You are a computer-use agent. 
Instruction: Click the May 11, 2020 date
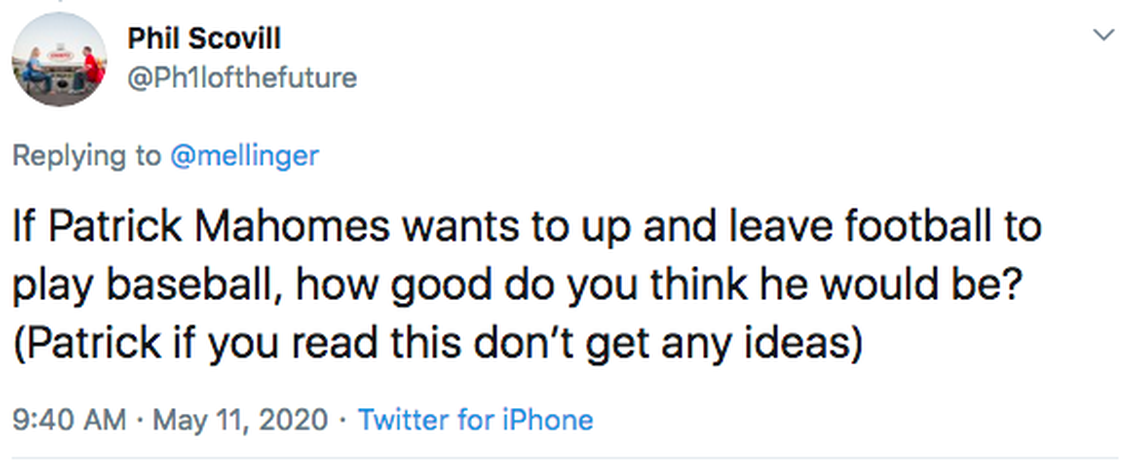coord(240,420)
